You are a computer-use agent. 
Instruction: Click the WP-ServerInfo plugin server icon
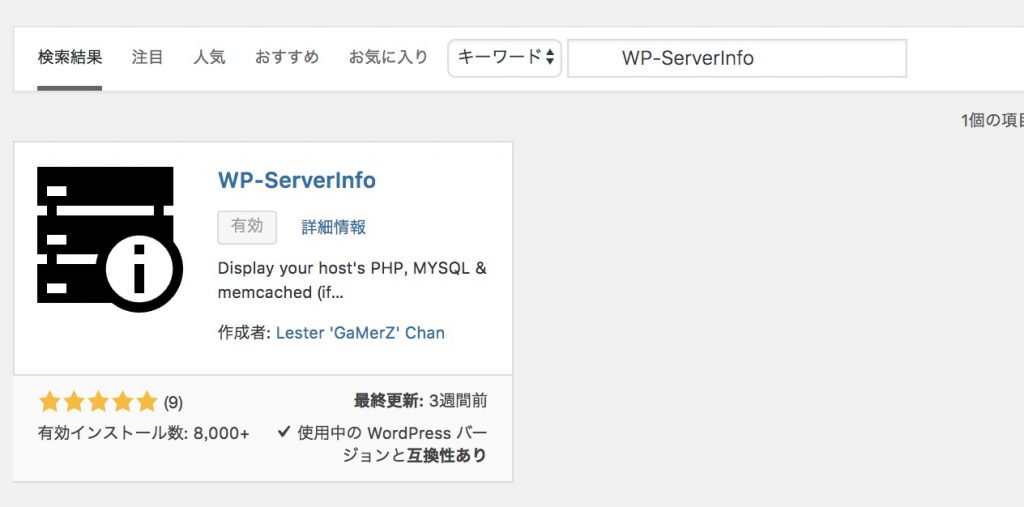(x=109, y=236)
